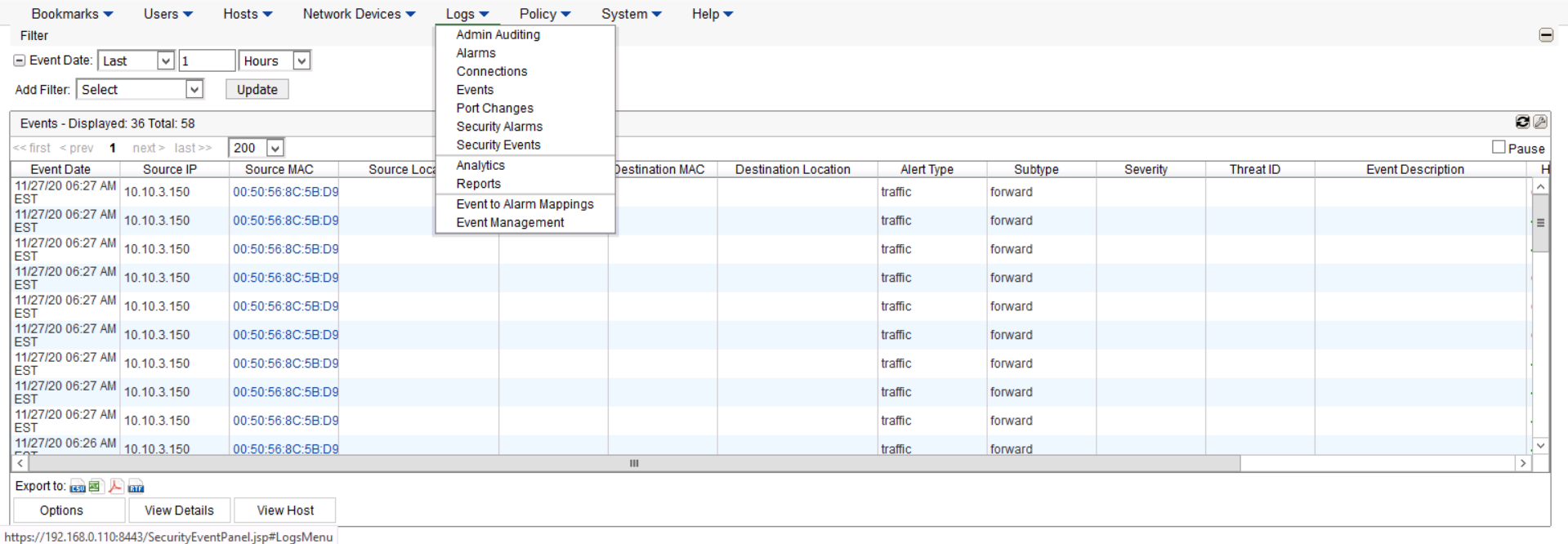
Task: Expand the Policy menu
Action: [x=545, y=14]
